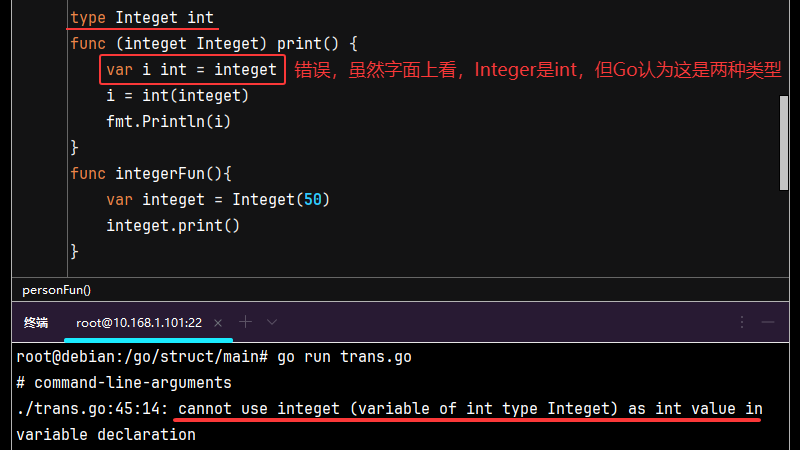Click the integet.print() call
The height and width of the screenshot is (450, 800).
tap(173, 226)
